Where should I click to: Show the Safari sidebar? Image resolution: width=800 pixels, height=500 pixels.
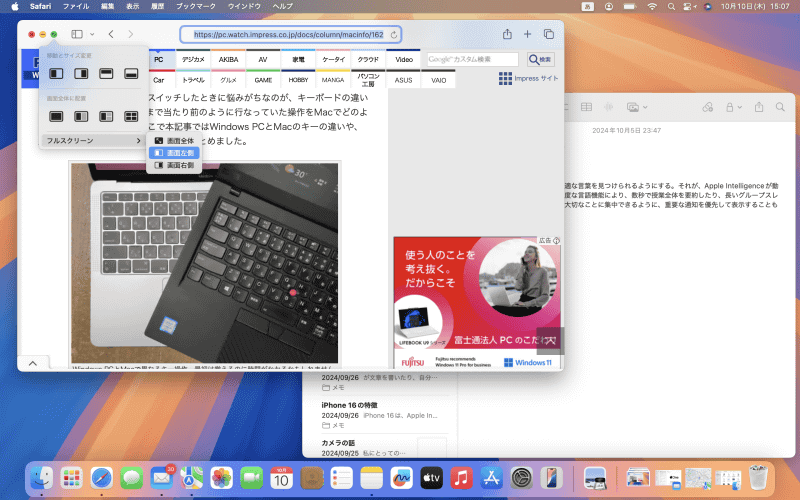coord(77,34)
